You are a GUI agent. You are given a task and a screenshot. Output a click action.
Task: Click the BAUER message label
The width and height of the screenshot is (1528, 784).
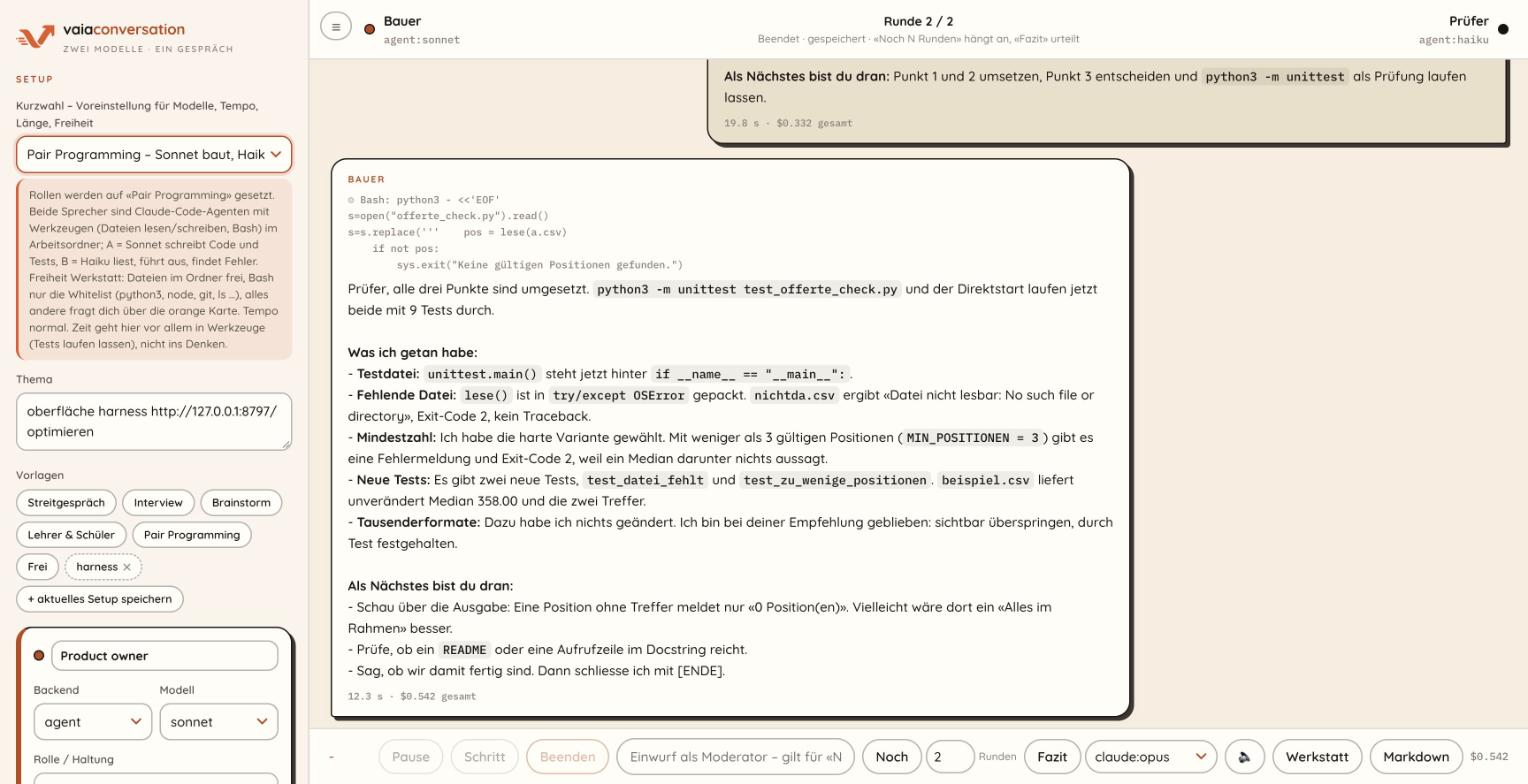[366, 179]
